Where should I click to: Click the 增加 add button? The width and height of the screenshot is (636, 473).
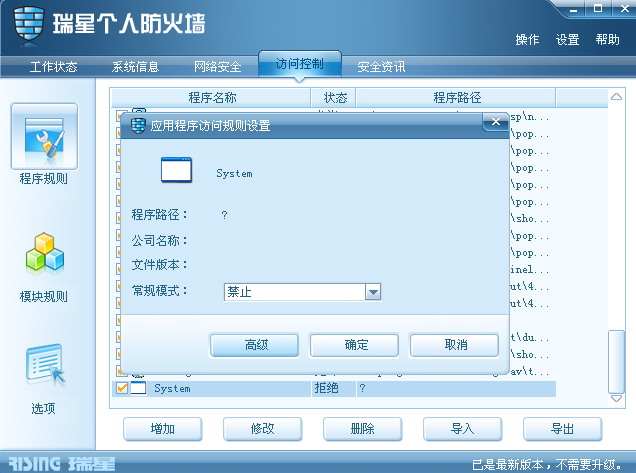click(x=163, y=429)
